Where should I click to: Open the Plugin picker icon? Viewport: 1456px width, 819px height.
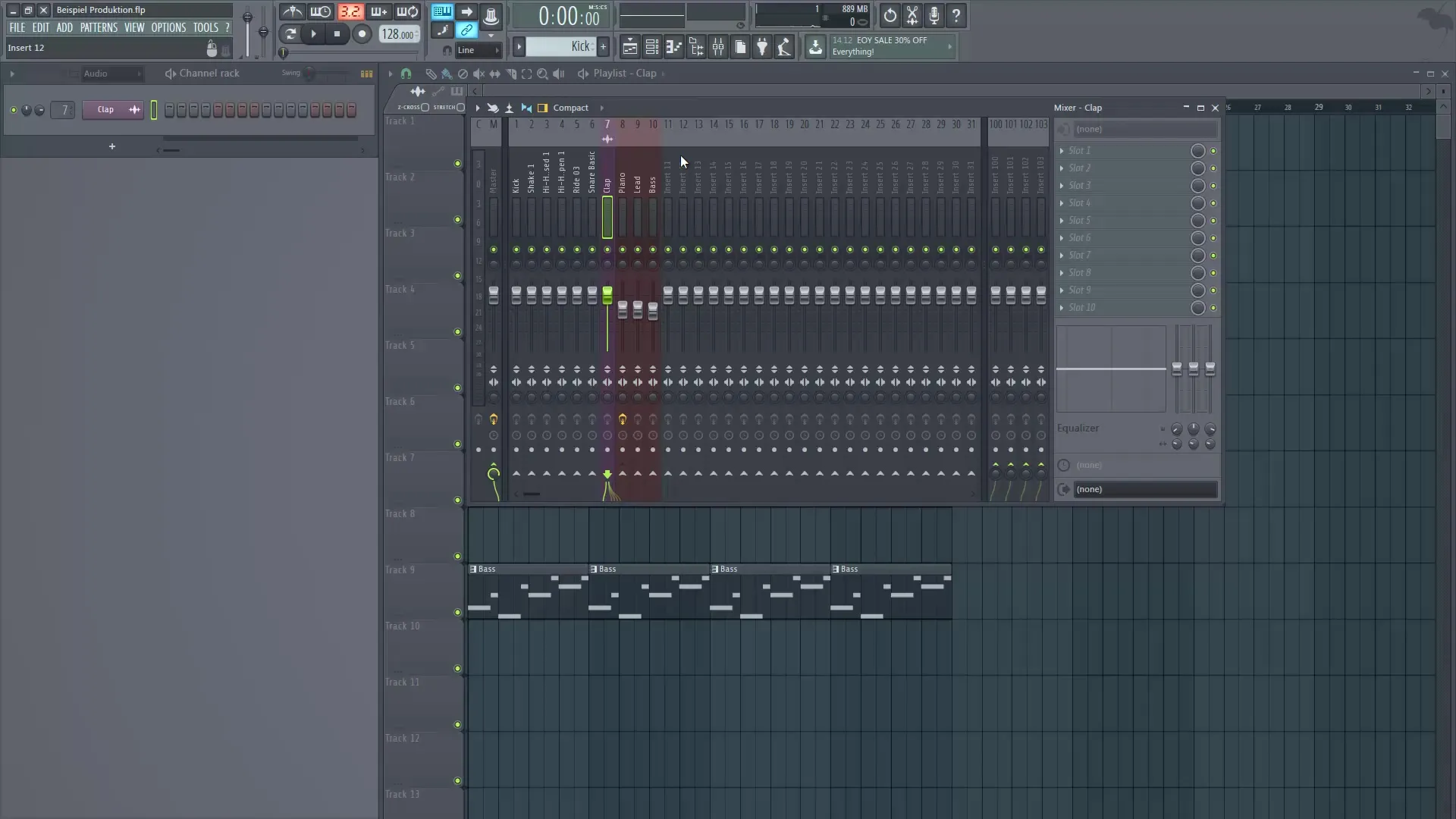pyautogui.click(x=763, y=46)
